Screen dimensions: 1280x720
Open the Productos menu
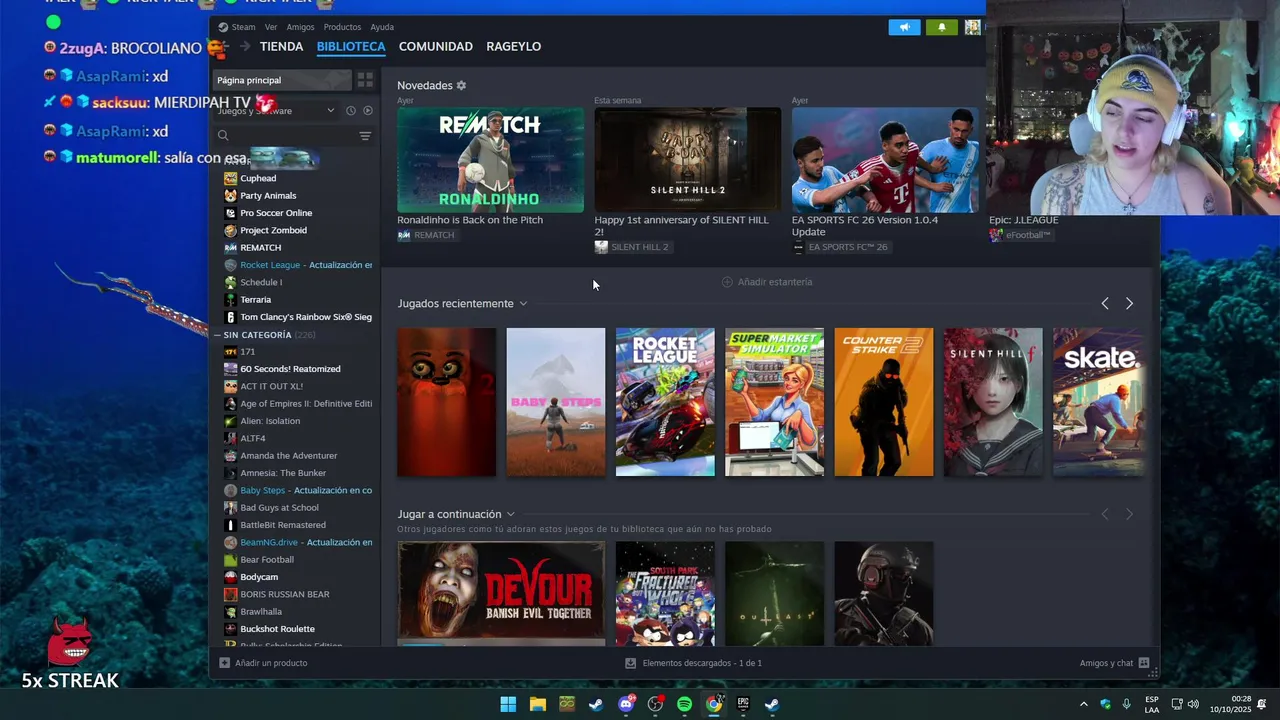click(343, 27)
